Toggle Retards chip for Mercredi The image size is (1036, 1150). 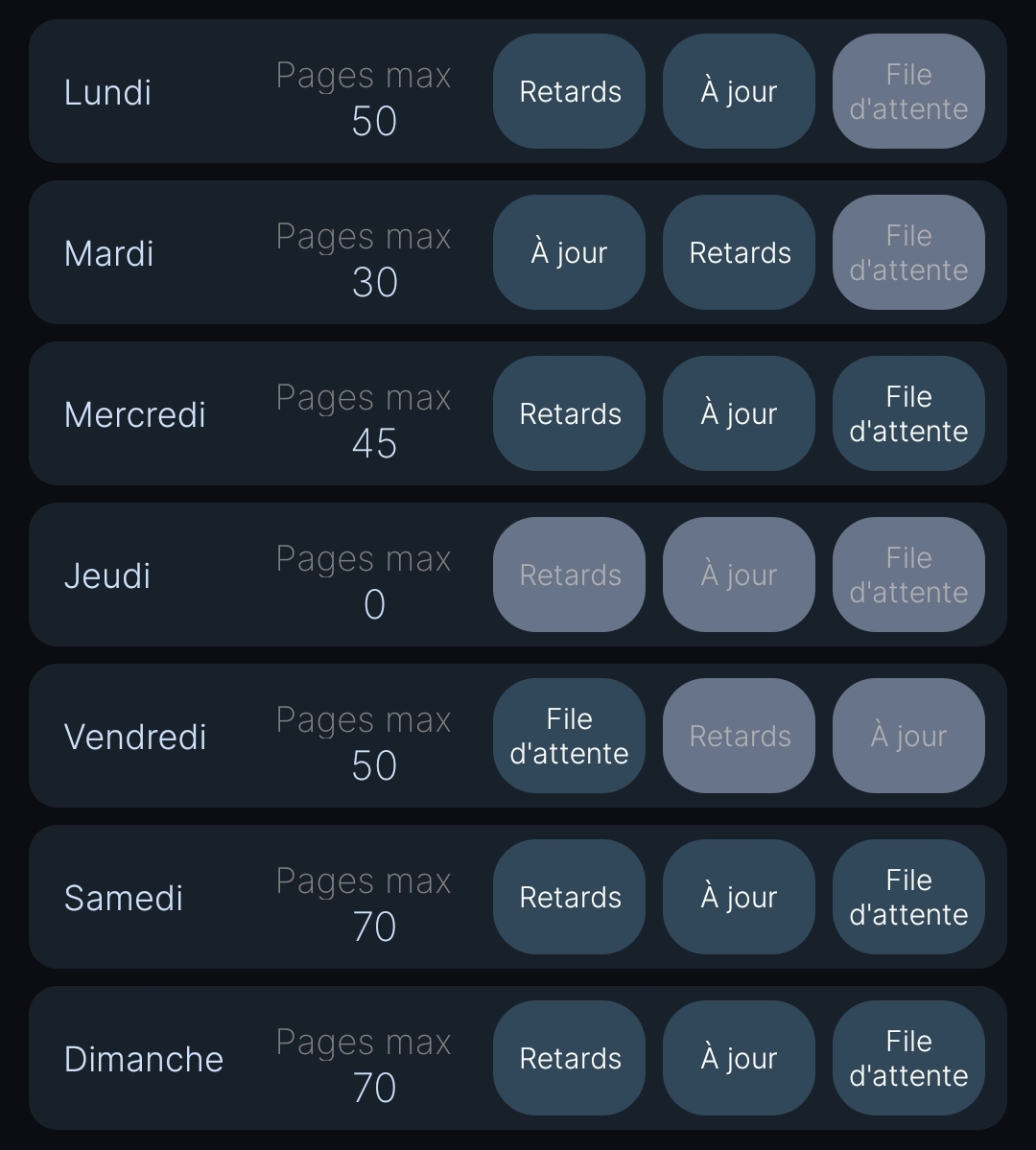[570, 413]
